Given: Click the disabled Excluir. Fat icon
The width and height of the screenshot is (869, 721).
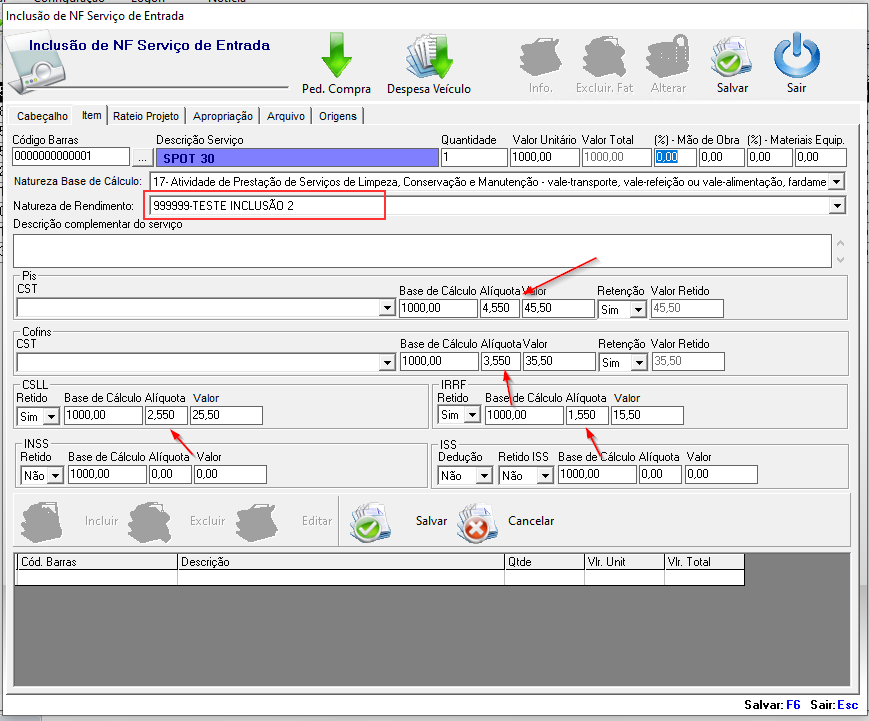Looking at the screenshot, I should point(604,57).
